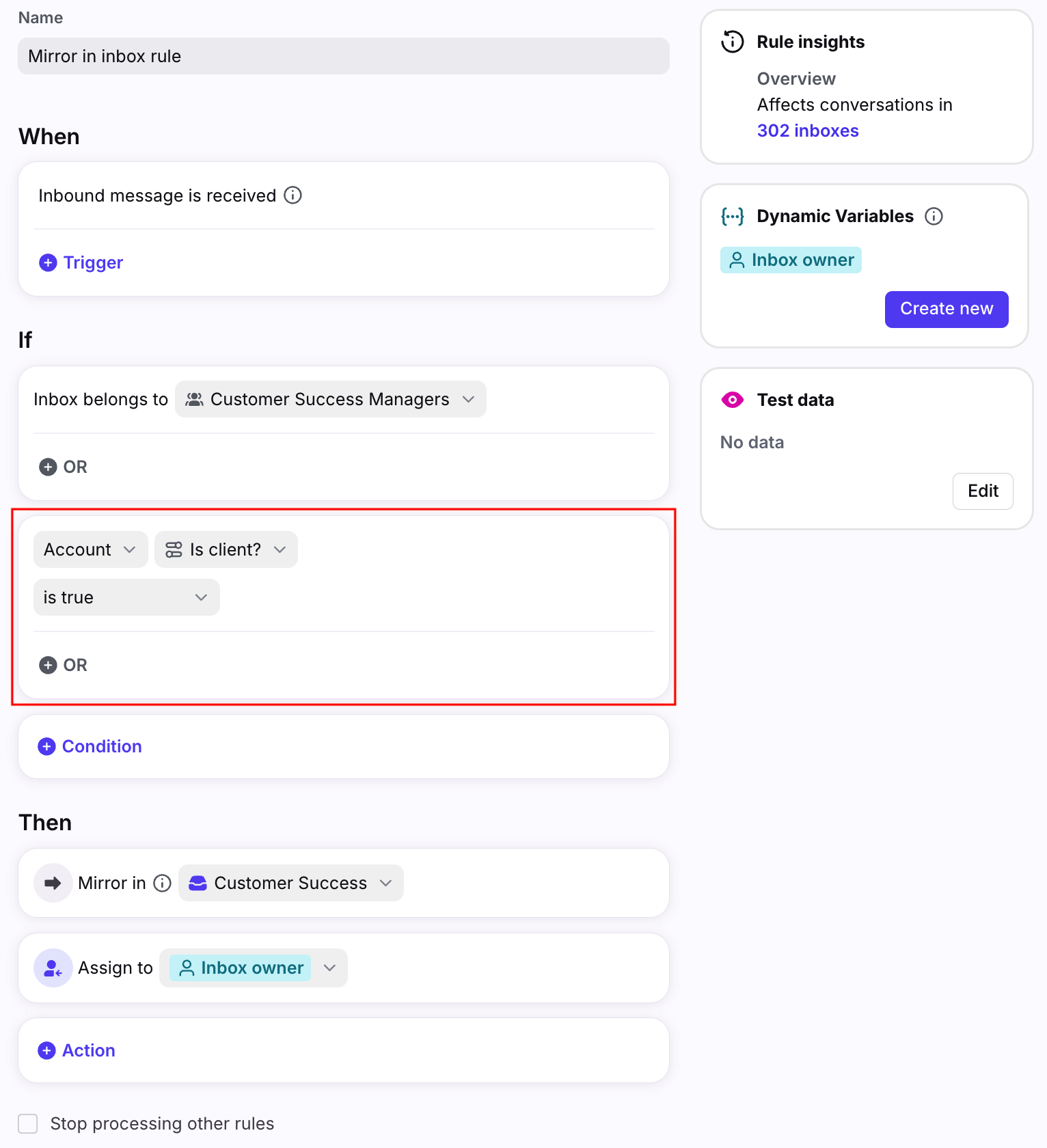Image resolution: width=1047 pixels, height=1148 pixels.
Task: Enable Stop processing other rules checkbox
Action: click(x=28, y=1123)
